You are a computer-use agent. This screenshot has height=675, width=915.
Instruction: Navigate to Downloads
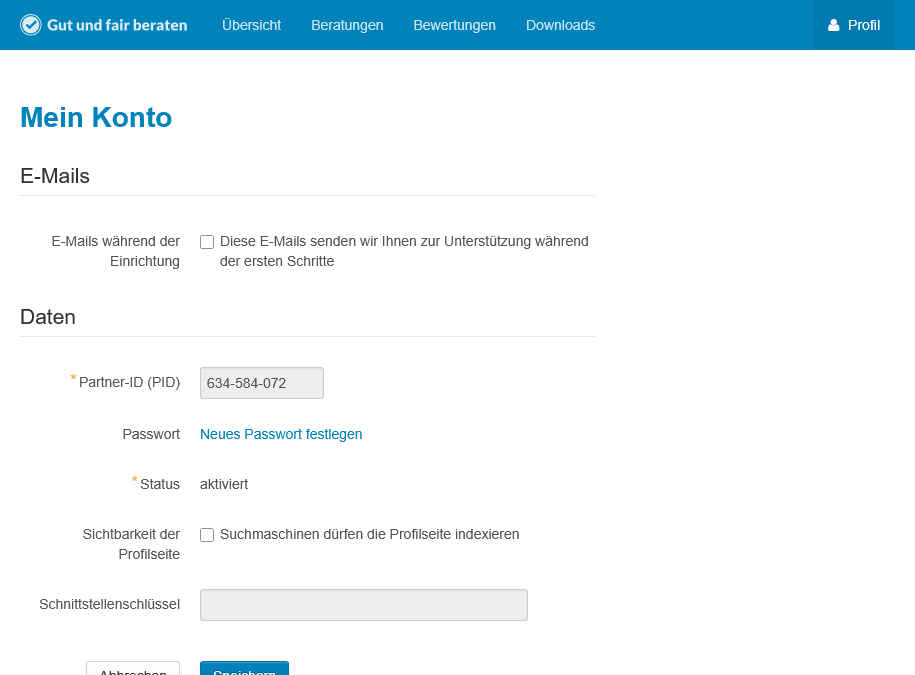pyautogui.click(x=560, y=25)
